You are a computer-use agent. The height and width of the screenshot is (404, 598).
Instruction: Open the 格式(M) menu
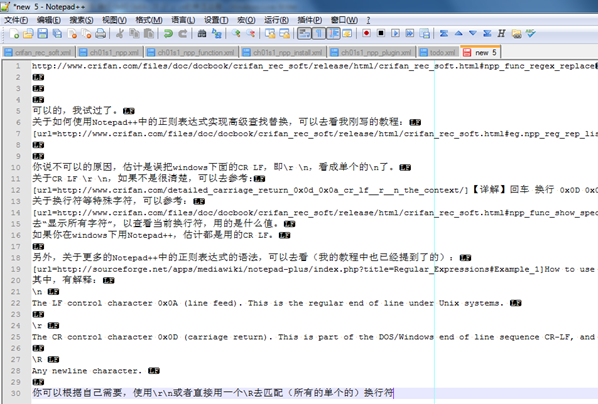point(149,20)
